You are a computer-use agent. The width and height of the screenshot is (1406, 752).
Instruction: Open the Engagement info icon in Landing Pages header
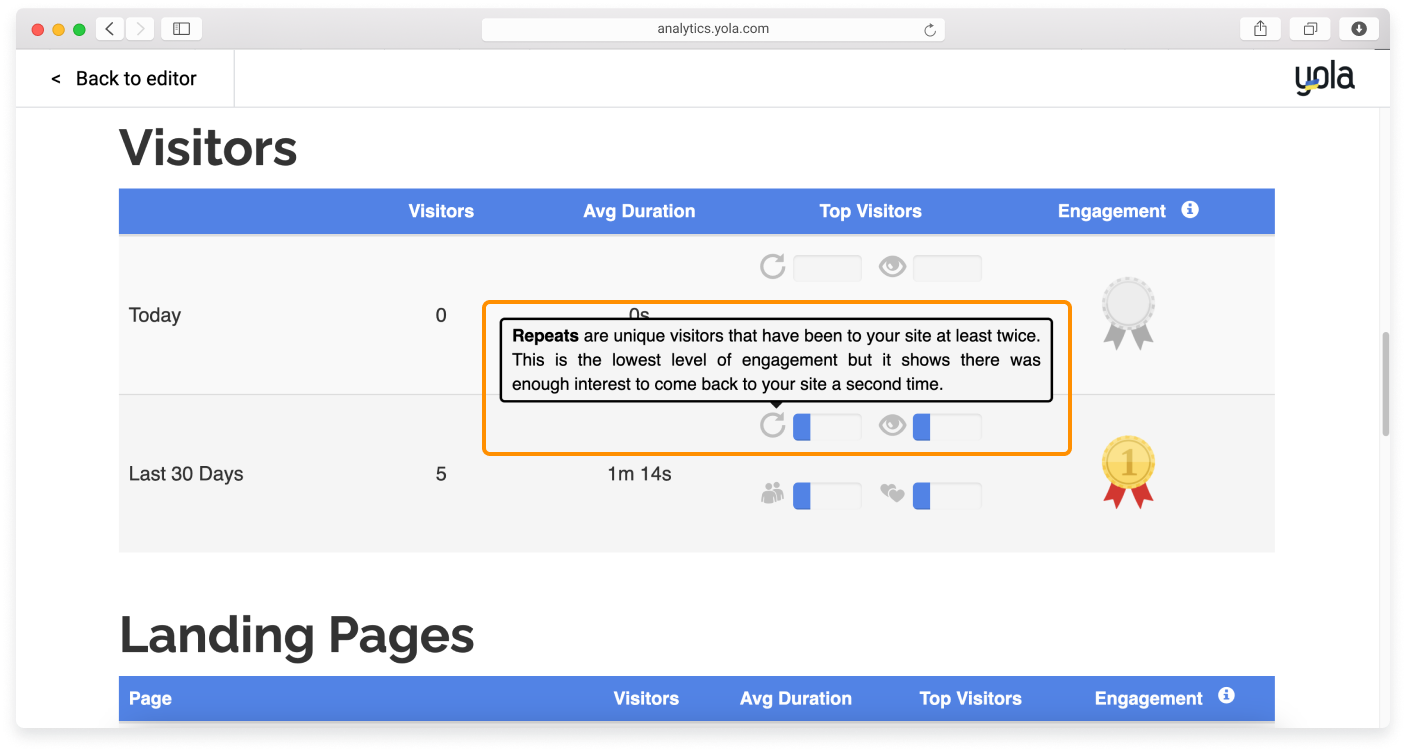click(1226, 697)
